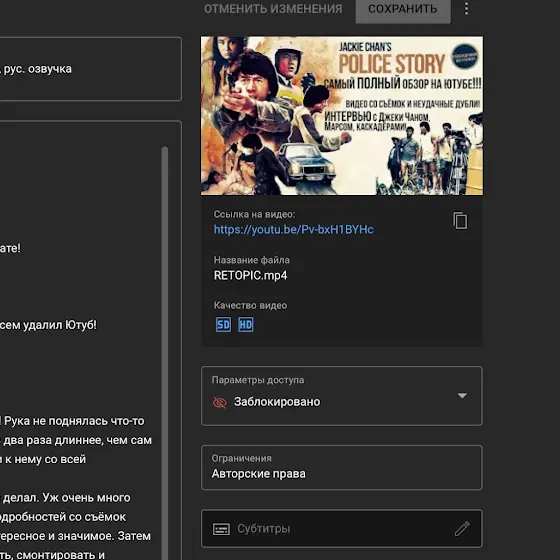The height and width of the screenshot is (560, 560).
Task: Click the 'Качество видео' label
Action: pyautogui.click(x=250, y=305)
